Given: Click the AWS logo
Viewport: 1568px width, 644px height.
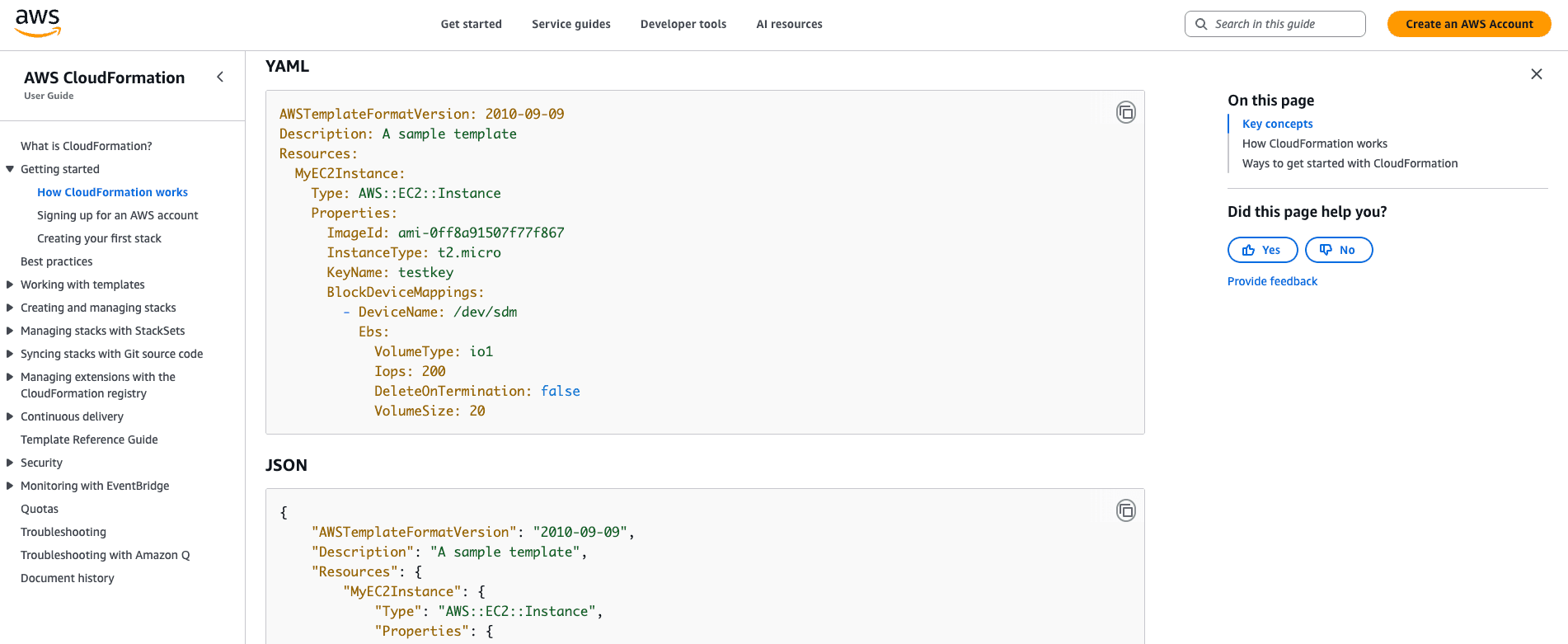Looking at the screenshot, I should tap(38, 23).
